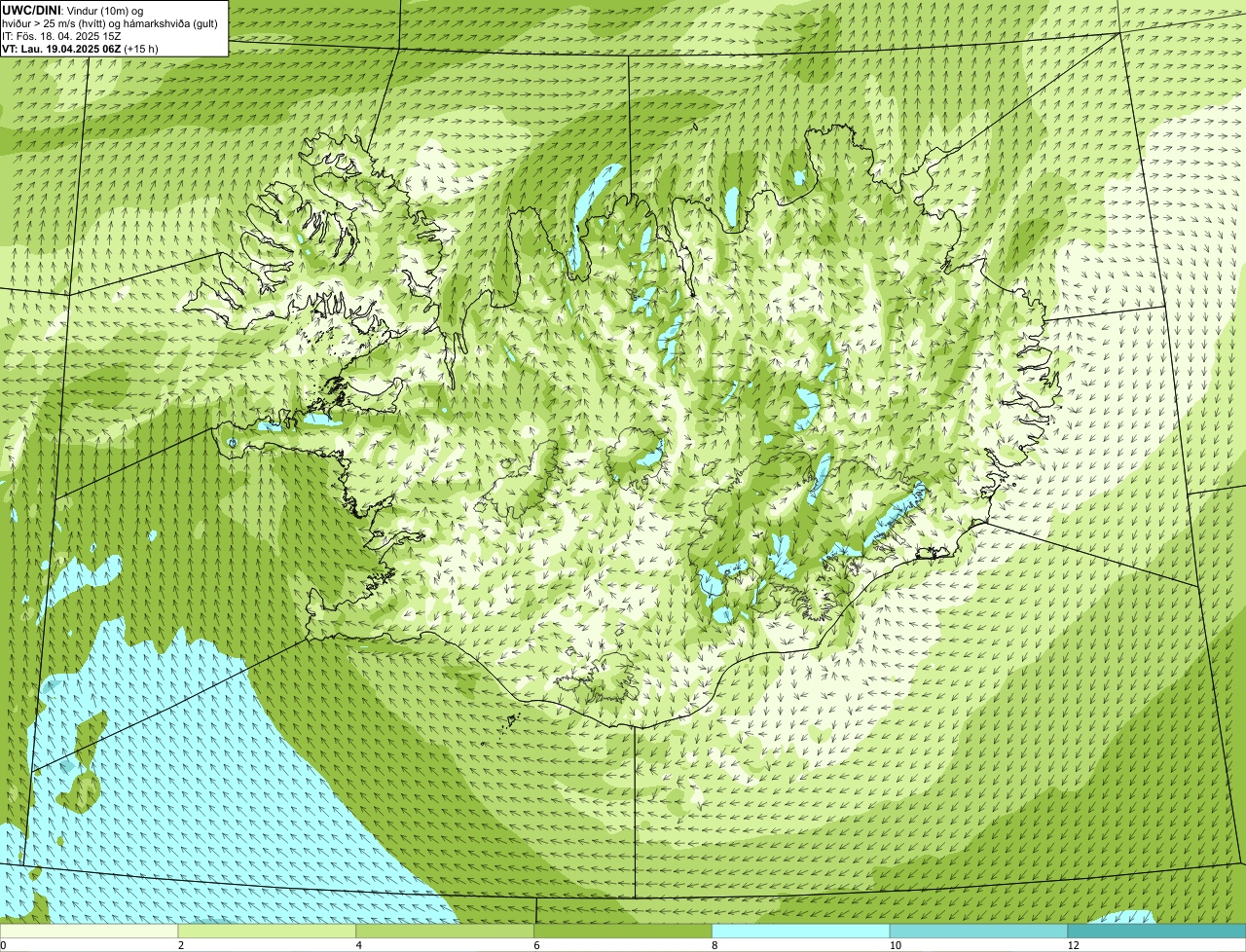Select the dark green 6–8 scale segment
This screenshot has height=952, width=1246.
click(624, 932)
